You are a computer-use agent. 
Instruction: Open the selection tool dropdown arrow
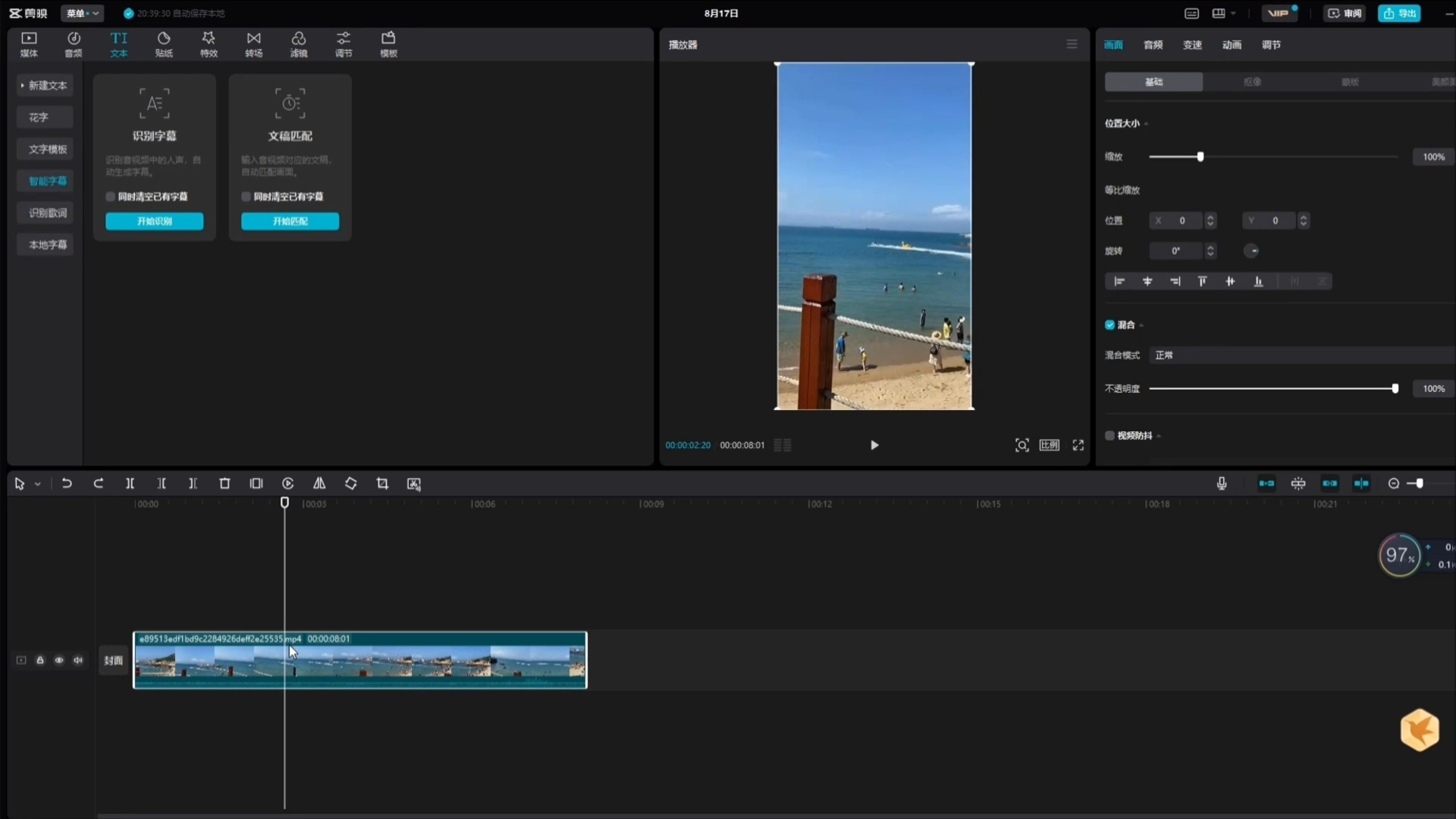(38, 484)
